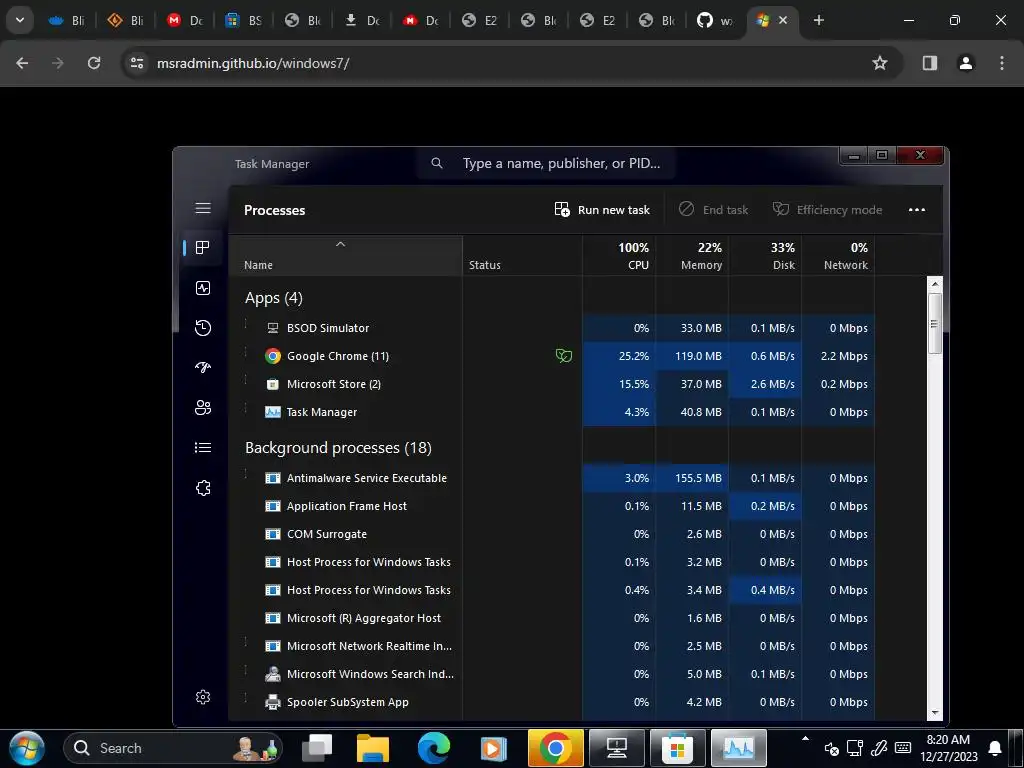Sort processes by the Status column
The height and width of the screenshot is (768, 1024).
(x=522, y=256)
